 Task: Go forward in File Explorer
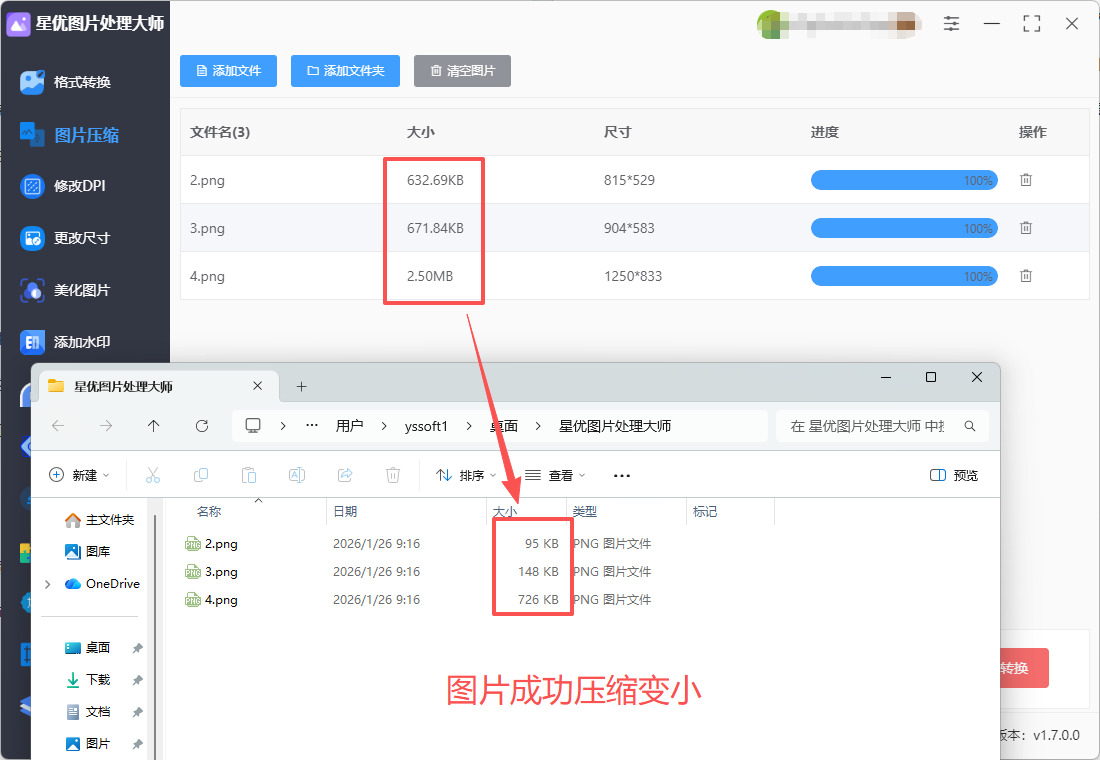(106, 426)
